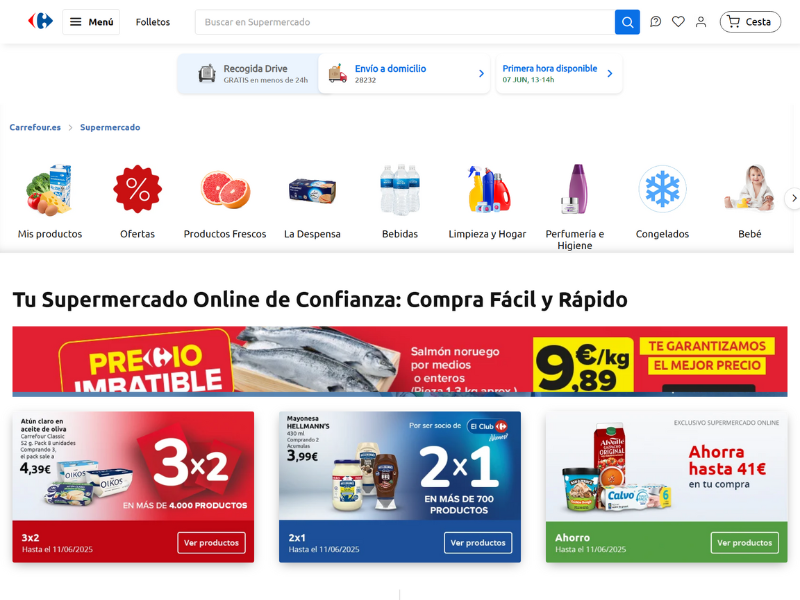This screenshot has width=800, height=600.
Task: Select the Ofertas percent category icon
Action: (x=137, y=189)
